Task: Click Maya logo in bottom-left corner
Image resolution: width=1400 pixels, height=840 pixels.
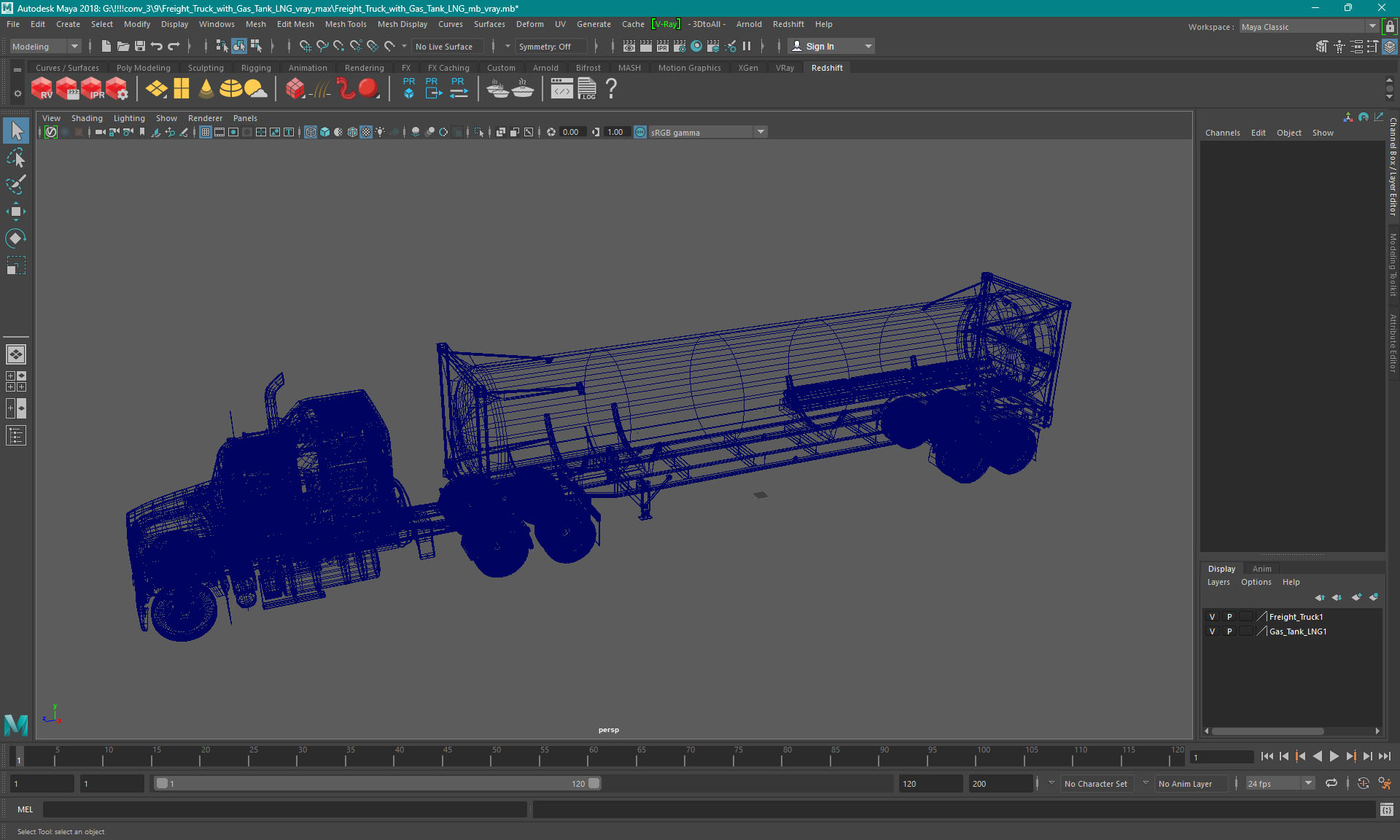Action: point(16,724)
